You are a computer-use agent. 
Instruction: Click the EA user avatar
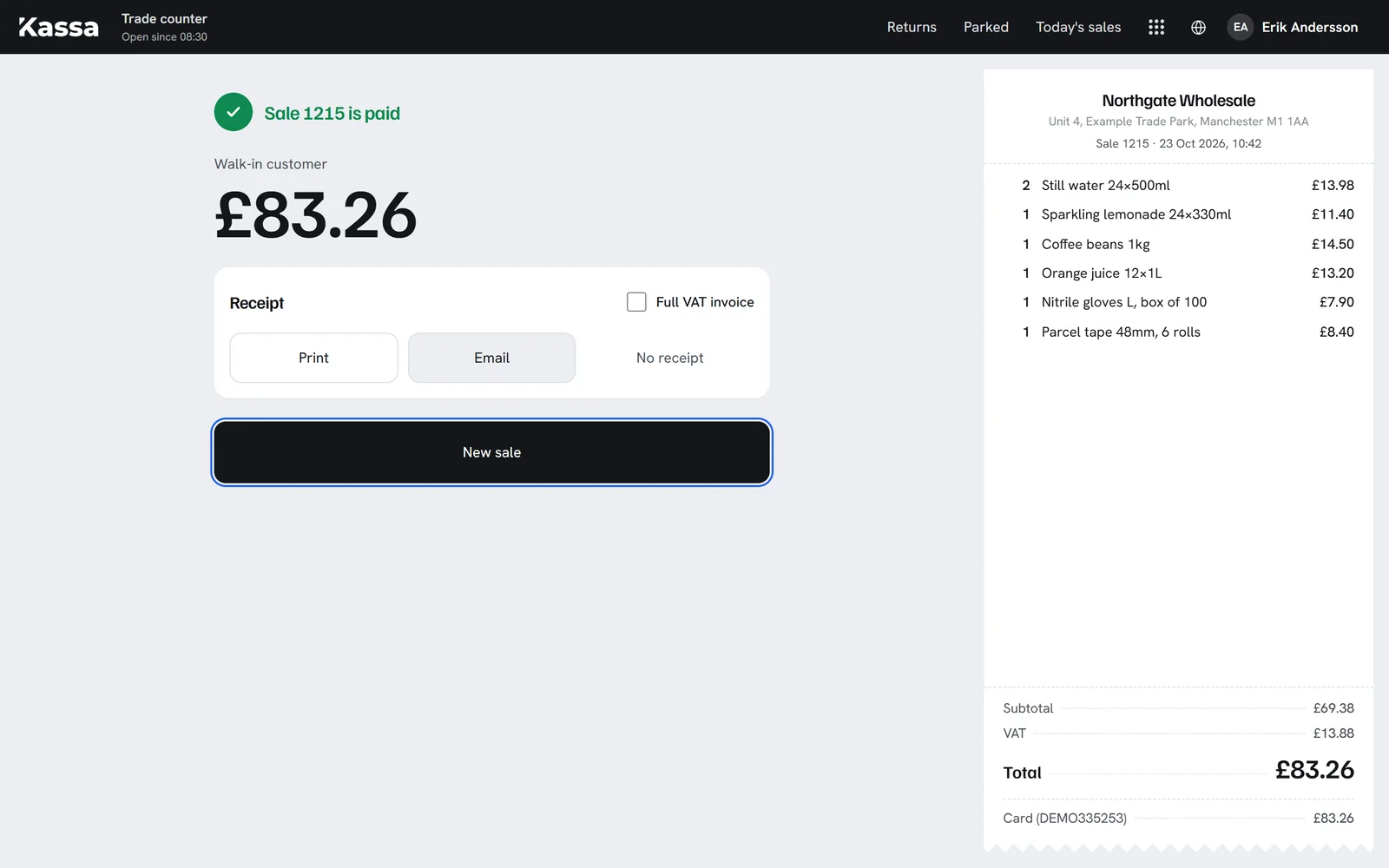point(1241,27)
